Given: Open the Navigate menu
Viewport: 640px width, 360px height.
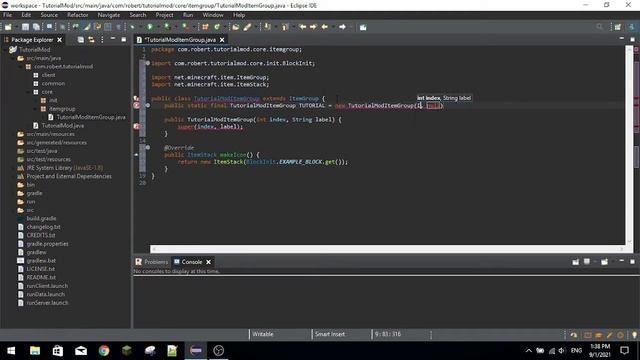Looking at the screenshot, I should [109, 15].
